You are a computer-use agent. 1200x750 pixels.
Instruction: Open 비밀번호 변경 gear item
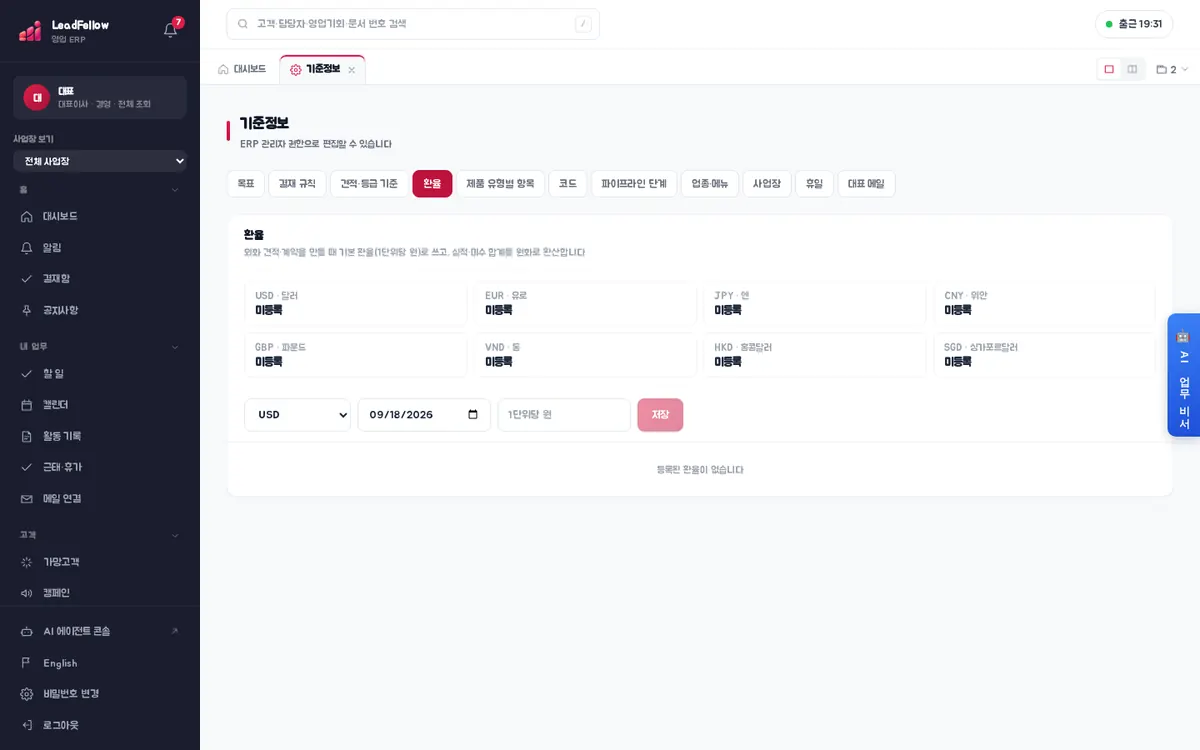click(x=100, y=694)
